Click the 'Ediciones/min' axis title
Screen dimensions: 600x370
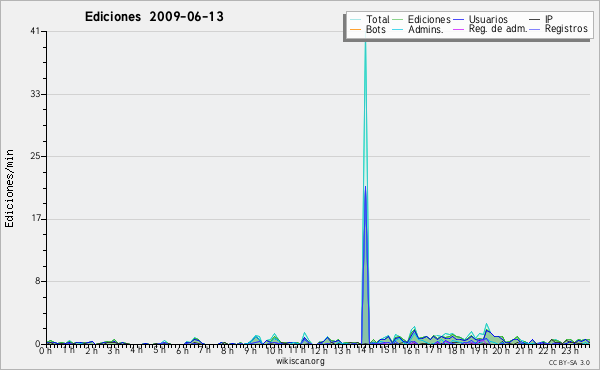click(9, 189)
